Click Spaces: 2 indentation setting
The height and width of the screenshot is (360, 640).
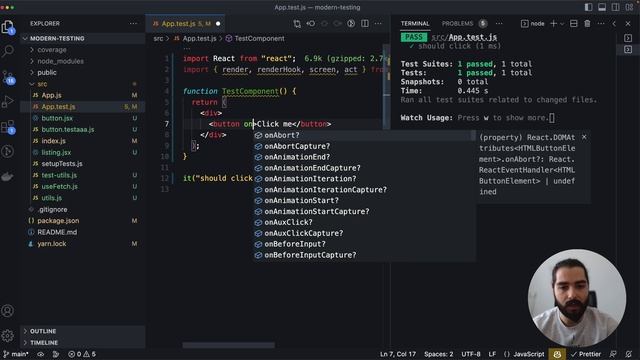tap(439, 354)
